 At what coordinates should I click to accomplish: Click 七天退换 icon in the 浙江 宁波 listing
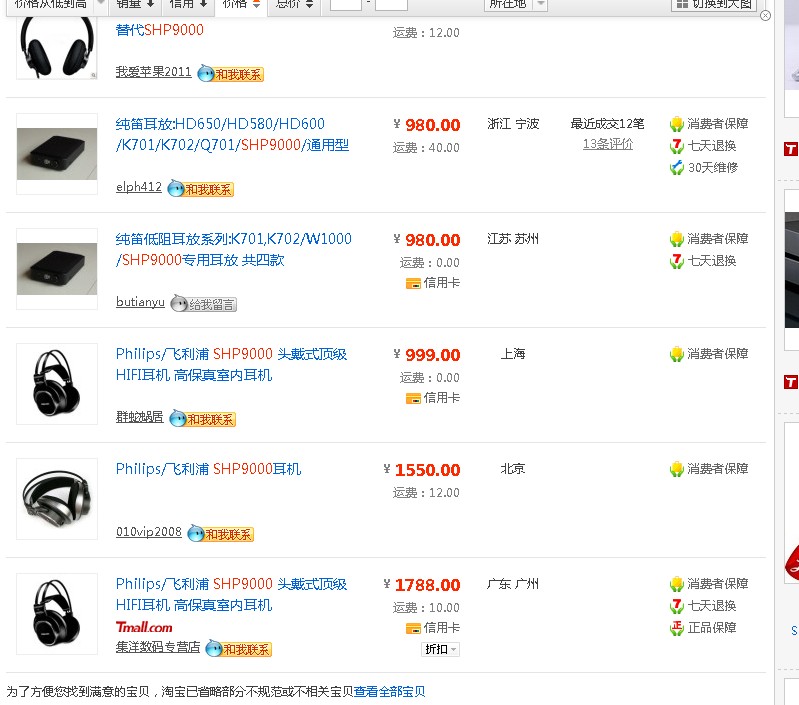(676, 146)
